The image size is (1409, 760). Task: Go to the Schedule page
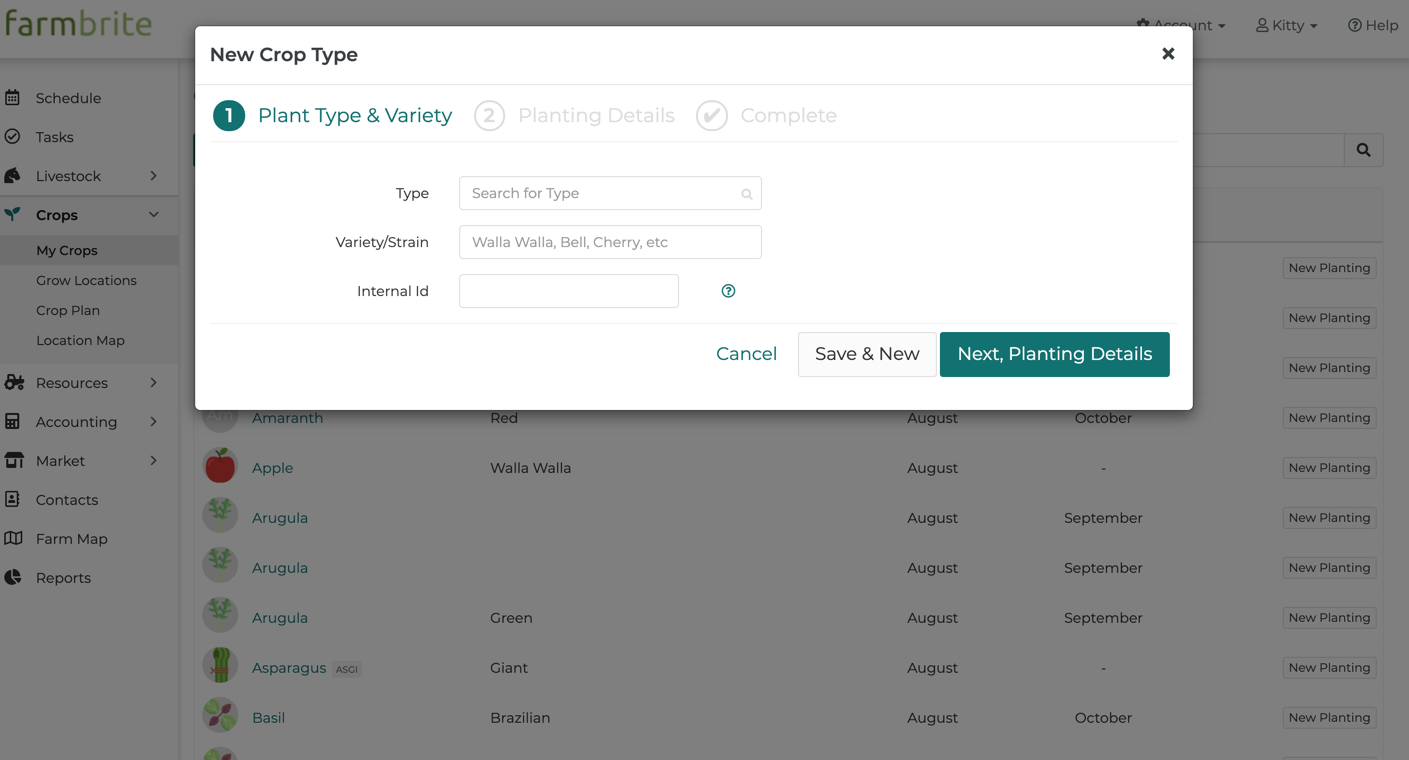pyautogui.click(x=68, y=98)
